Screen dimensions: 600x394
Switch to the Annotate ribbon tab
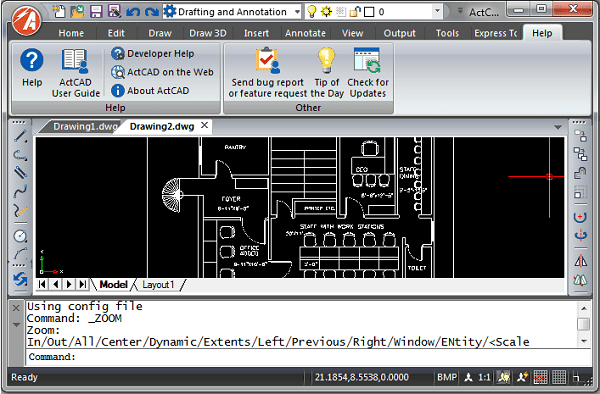pos(305,33)
